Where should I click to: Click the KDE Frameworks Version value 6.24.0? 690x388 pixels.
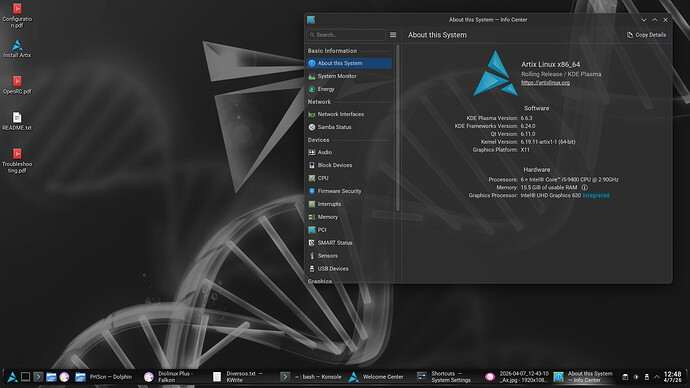(x=528, y=126)
